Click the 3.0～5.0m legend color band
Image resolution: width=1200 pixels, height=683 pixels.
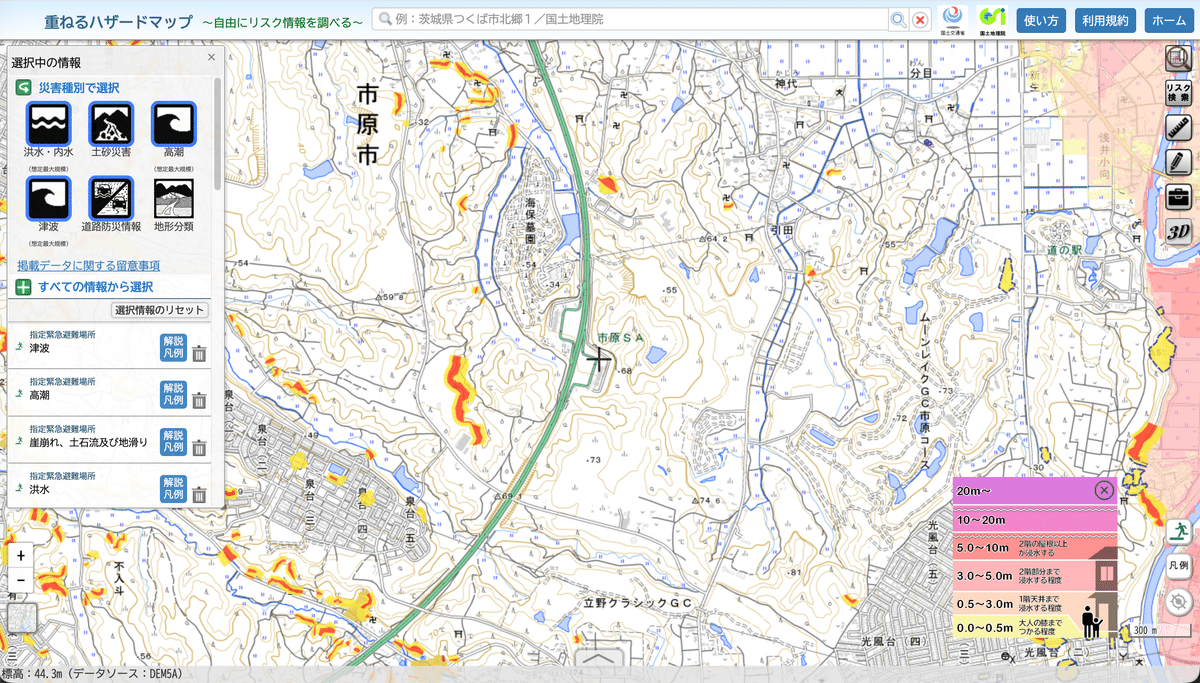(x=1034, y=575)
